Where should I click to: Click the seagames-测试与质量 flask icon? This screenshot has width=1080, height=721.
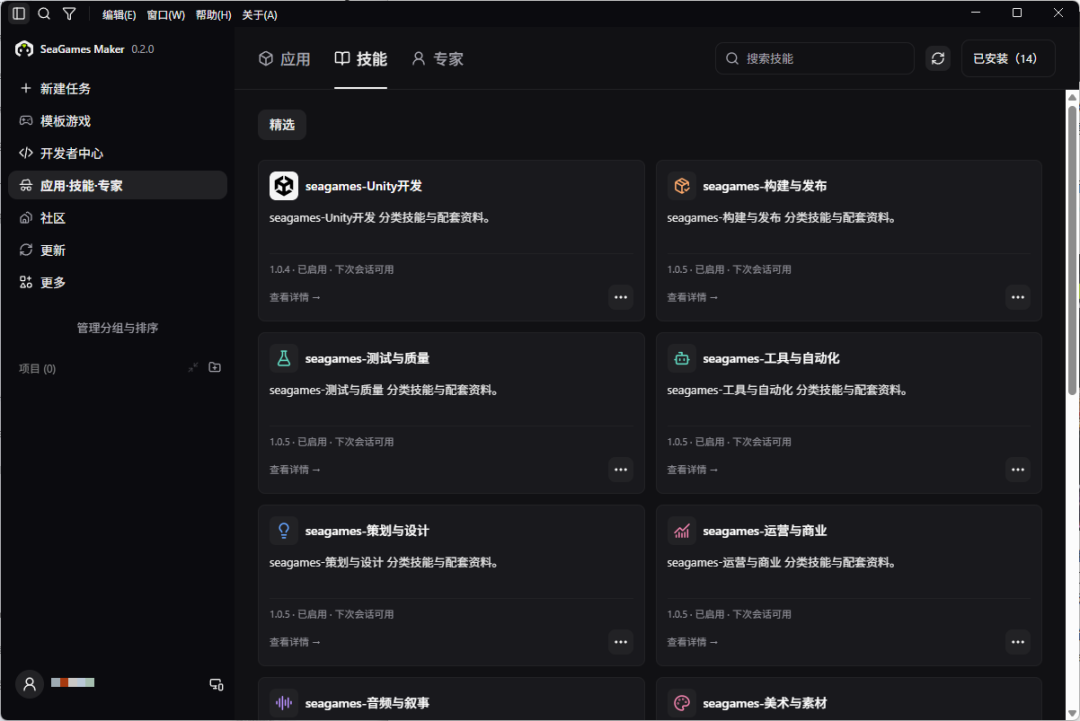pyautogui.click(x=284, y=358)
